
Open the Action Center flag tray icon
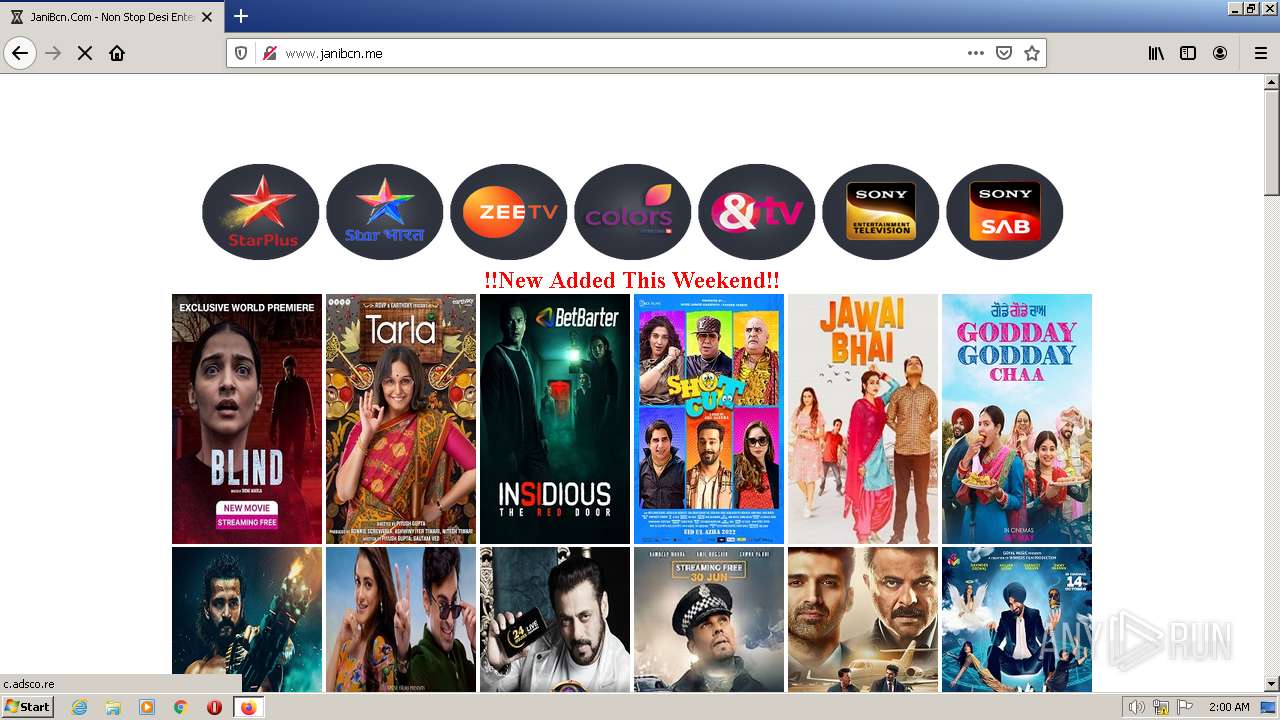(x=1184, y=707)
